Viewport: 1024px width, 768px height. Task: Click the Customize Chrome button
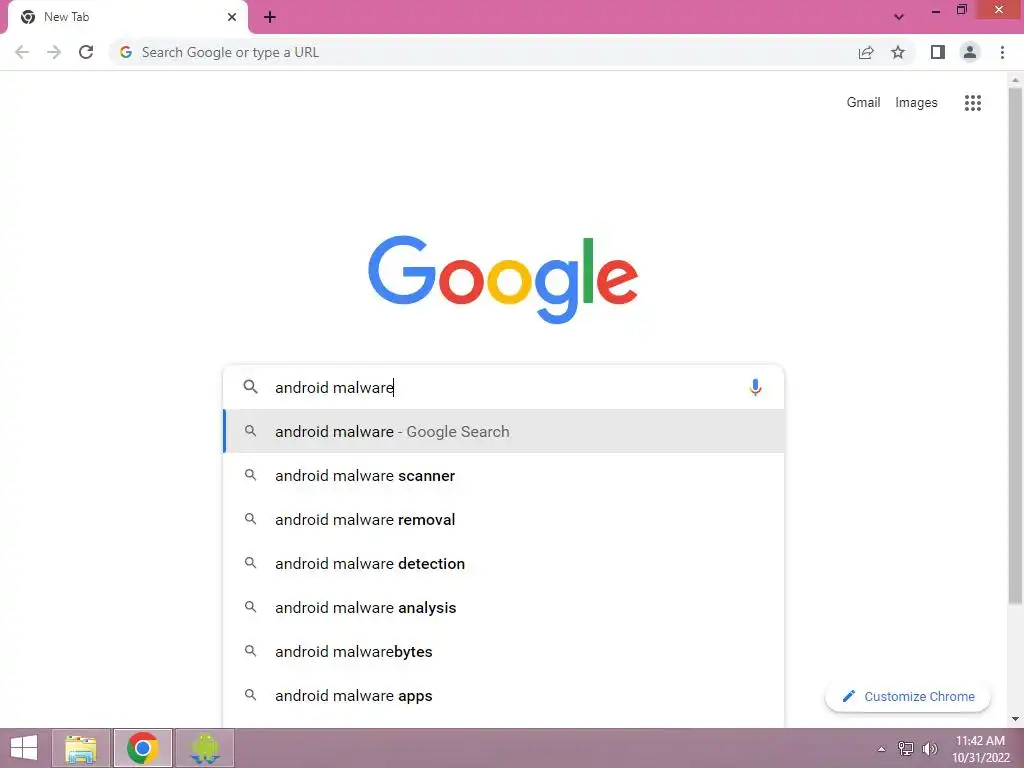coord(908,696)
